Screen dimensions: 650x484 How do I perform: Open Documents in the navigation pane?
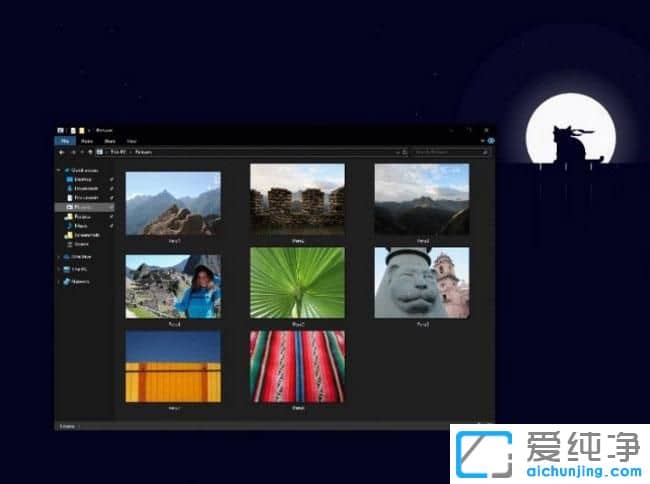point(86,198)
